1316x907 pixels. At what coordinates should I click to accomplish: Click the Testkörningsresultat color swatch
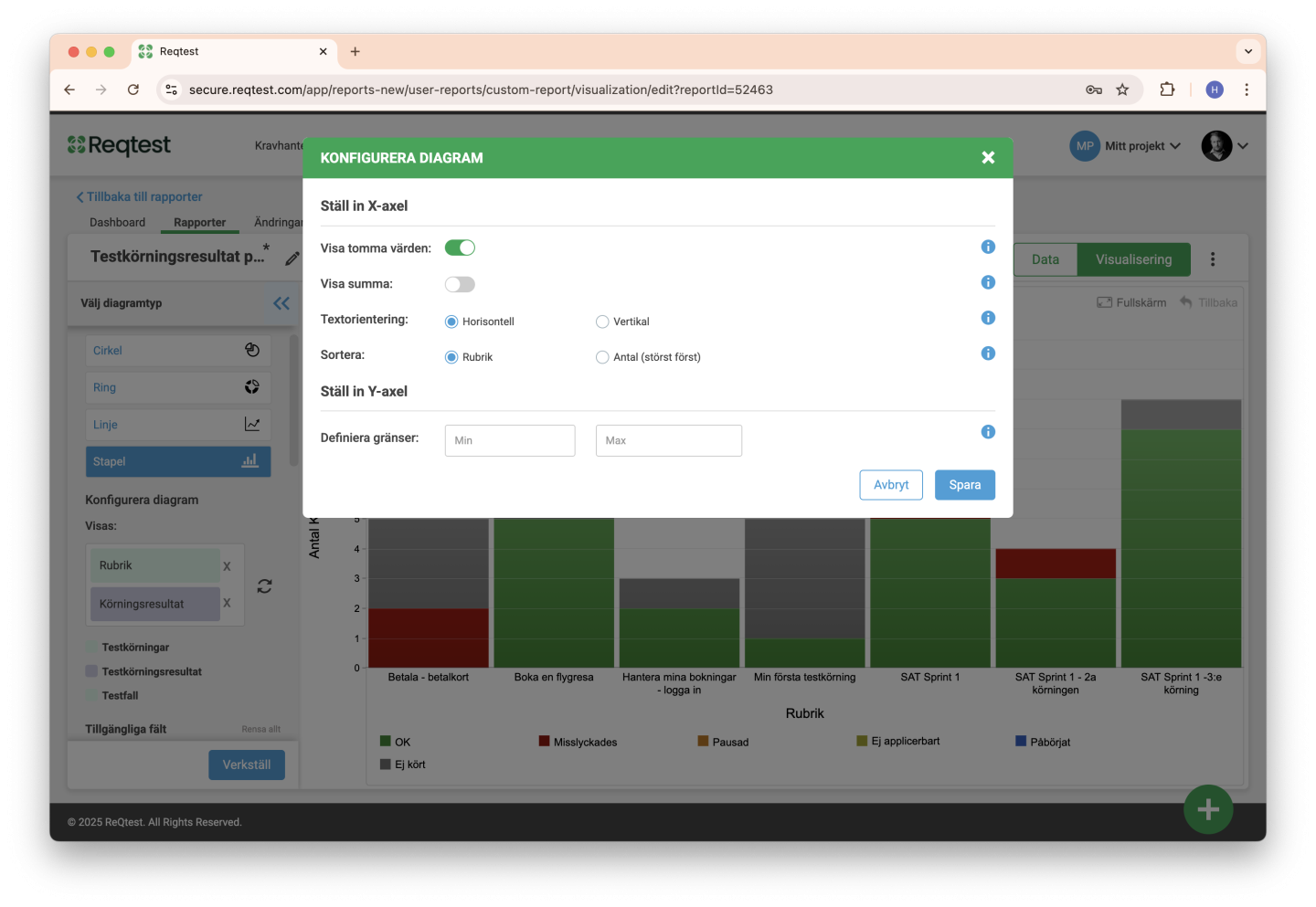point(91,671)
